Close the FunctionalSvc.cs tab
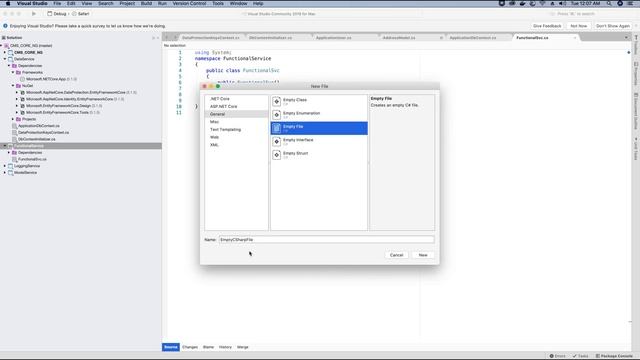This screenshot has height=360, width=640. 575,38
